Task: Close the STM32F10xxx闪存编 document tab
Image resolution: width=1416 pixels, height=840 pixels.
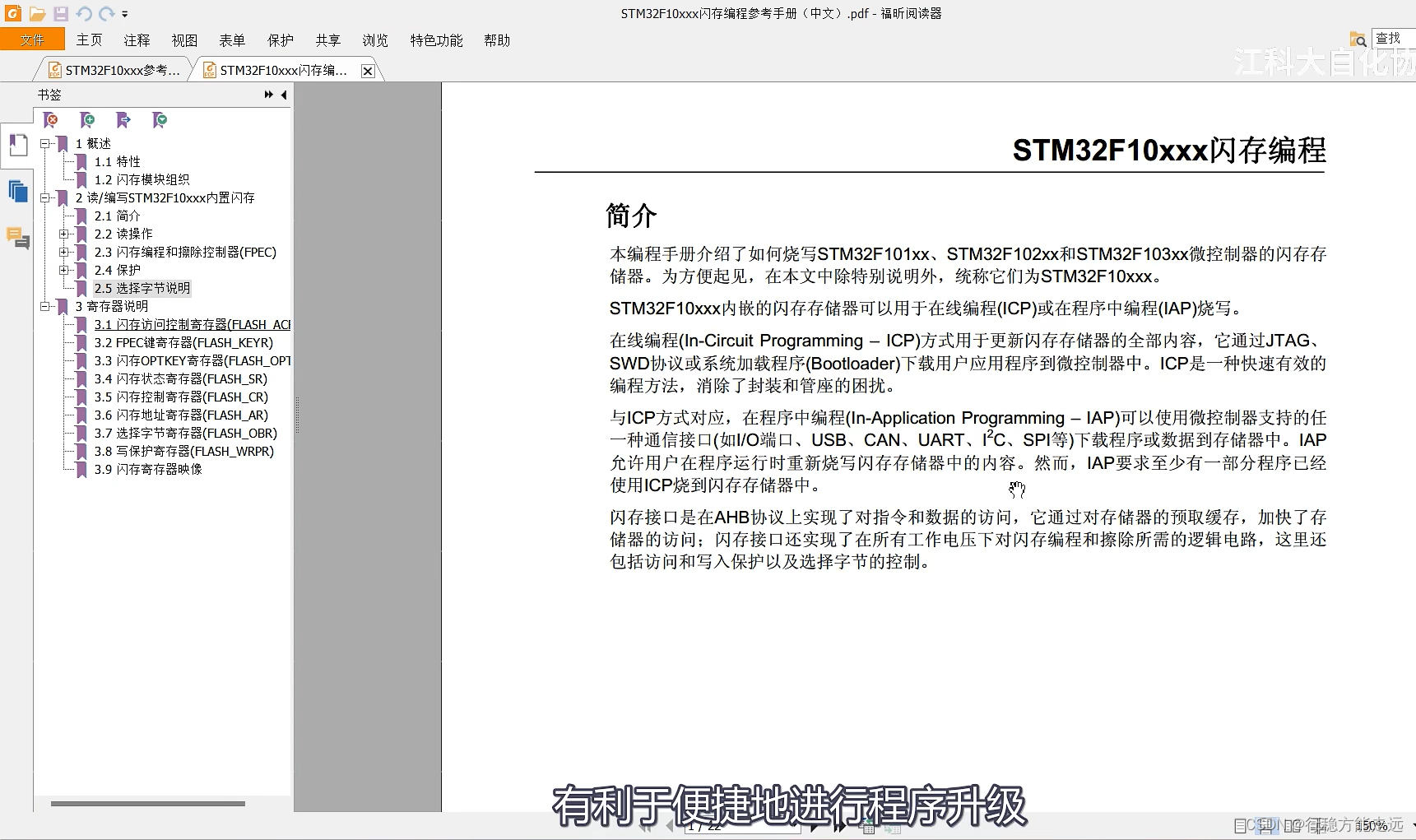Action: (x=368, y=71)
